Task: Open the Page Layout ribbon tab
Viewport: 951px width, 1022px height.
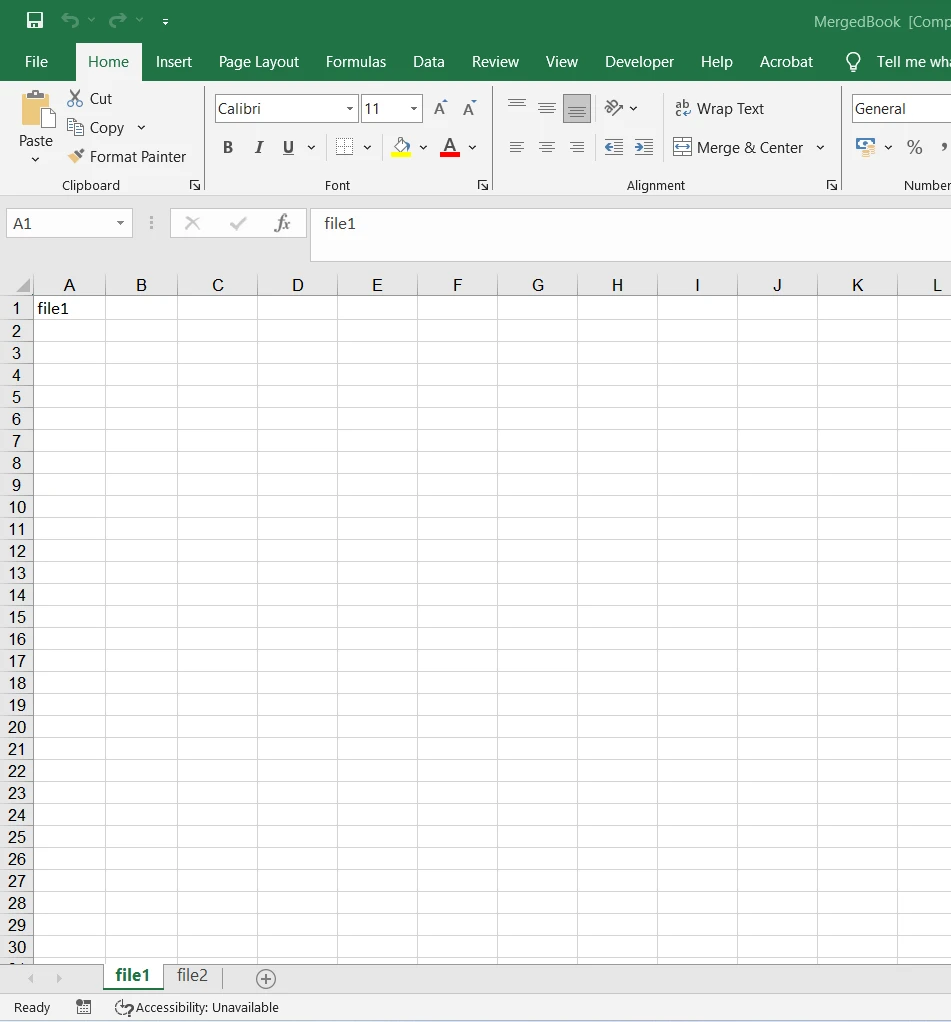Action: (x=258, y=62)
